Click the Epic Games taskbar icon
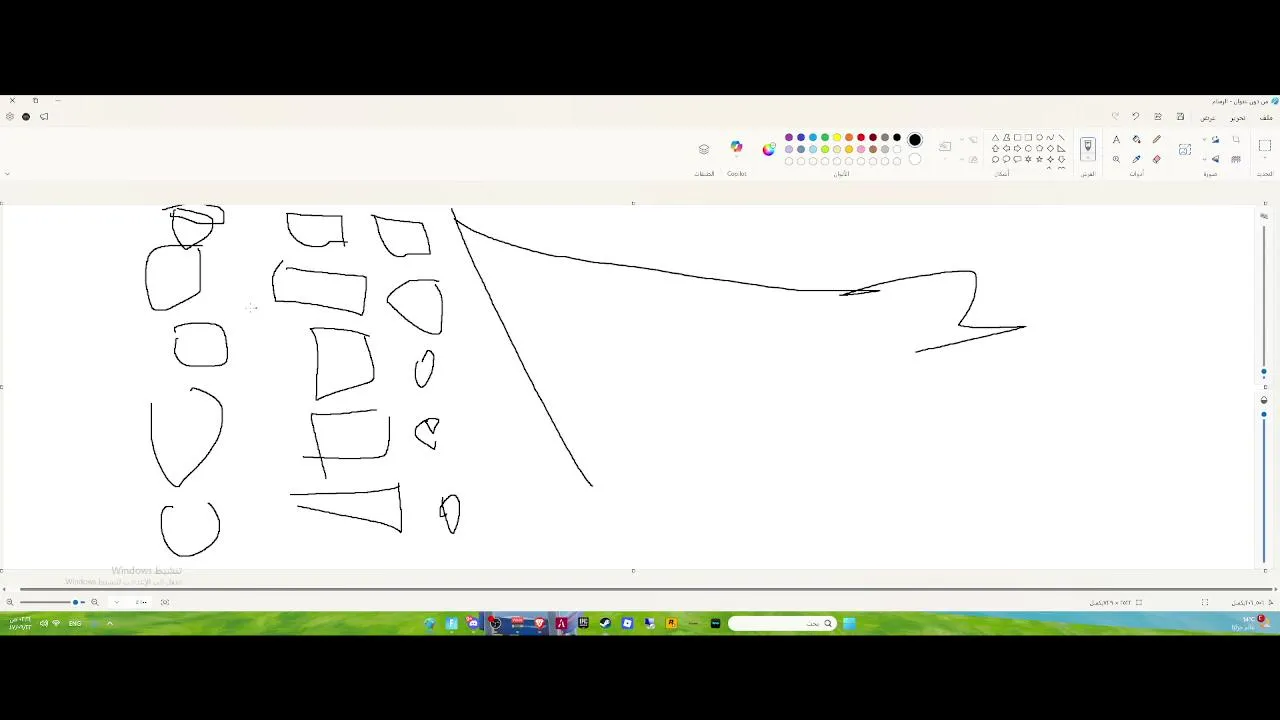The image size is (1280, 720). click(583, 623)
